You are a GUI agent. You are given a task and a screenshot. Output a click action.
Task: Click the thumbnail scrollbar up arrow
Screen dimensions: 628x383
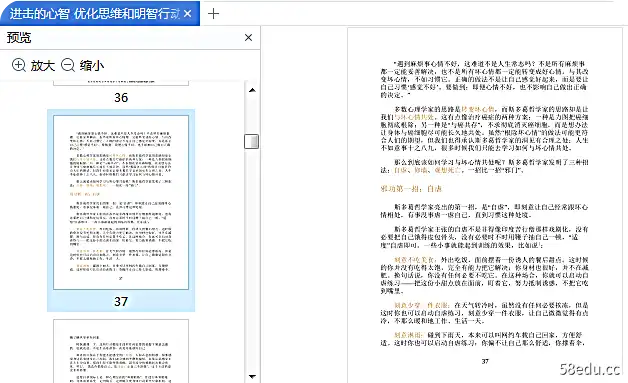coord(252,90)
